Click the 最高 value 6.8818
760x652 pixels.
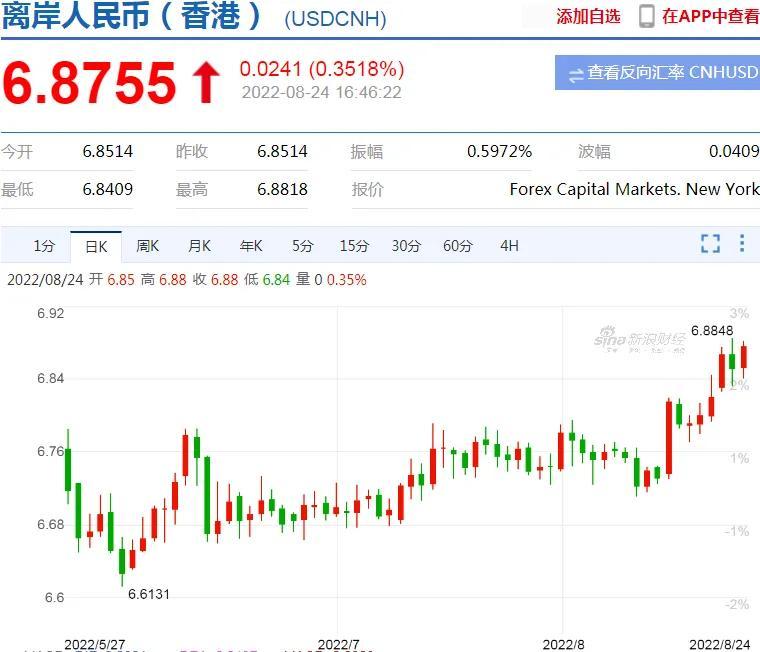pyautogui.click(x=282, y=190)
